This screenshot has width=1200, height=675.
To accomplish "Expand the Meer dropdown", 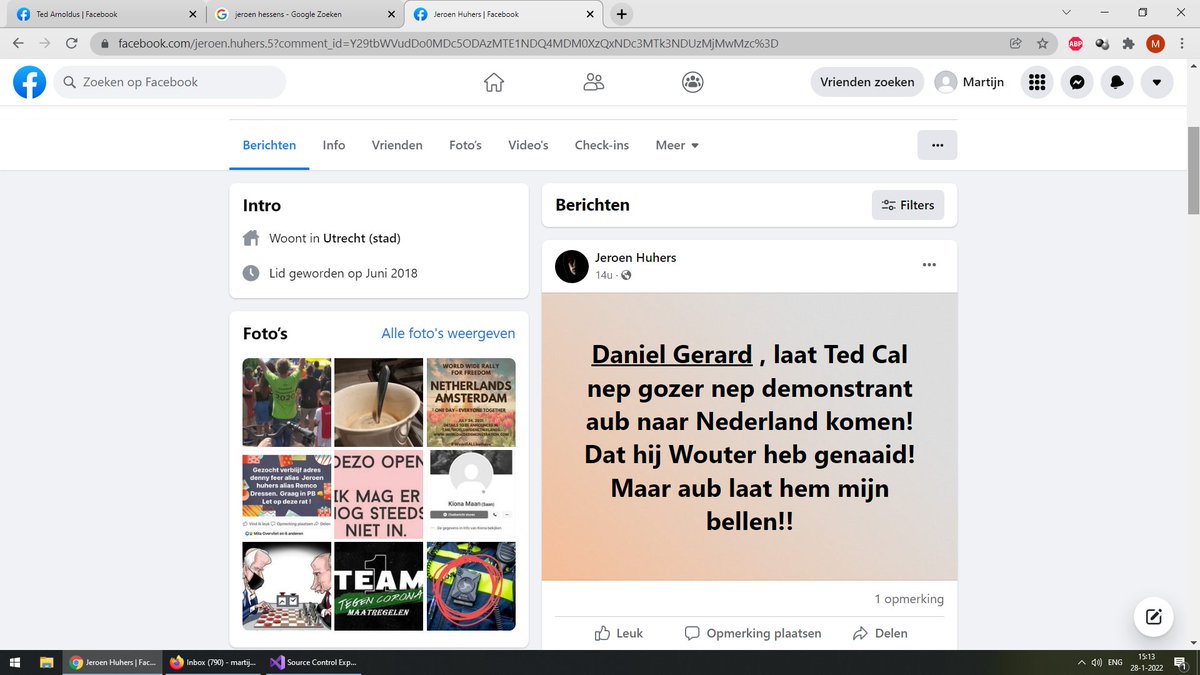I will (x=677, y=145).
